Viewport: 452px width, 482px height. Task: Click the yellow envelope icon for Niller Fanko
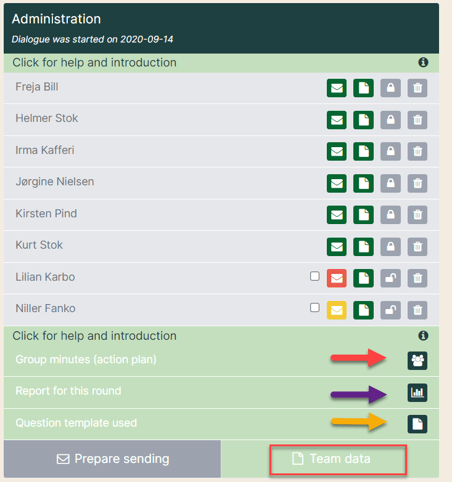point(337,310)
